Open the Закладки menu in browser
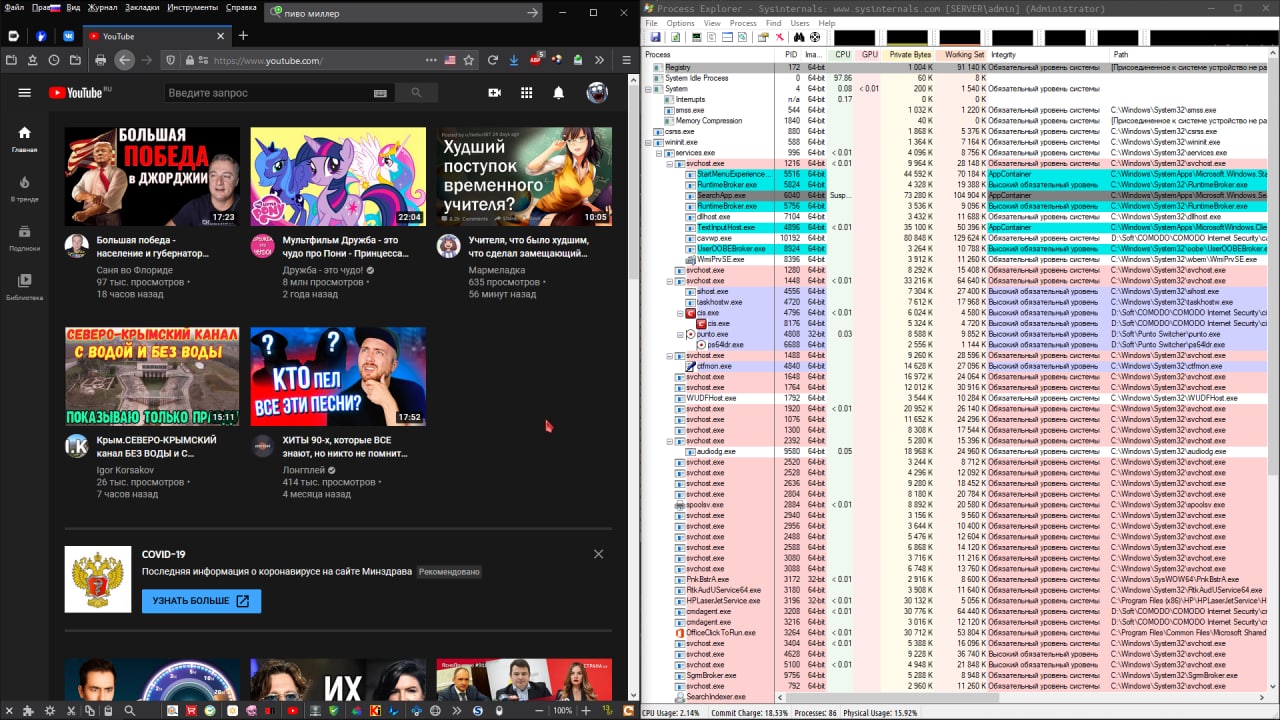 coord(141,8)
